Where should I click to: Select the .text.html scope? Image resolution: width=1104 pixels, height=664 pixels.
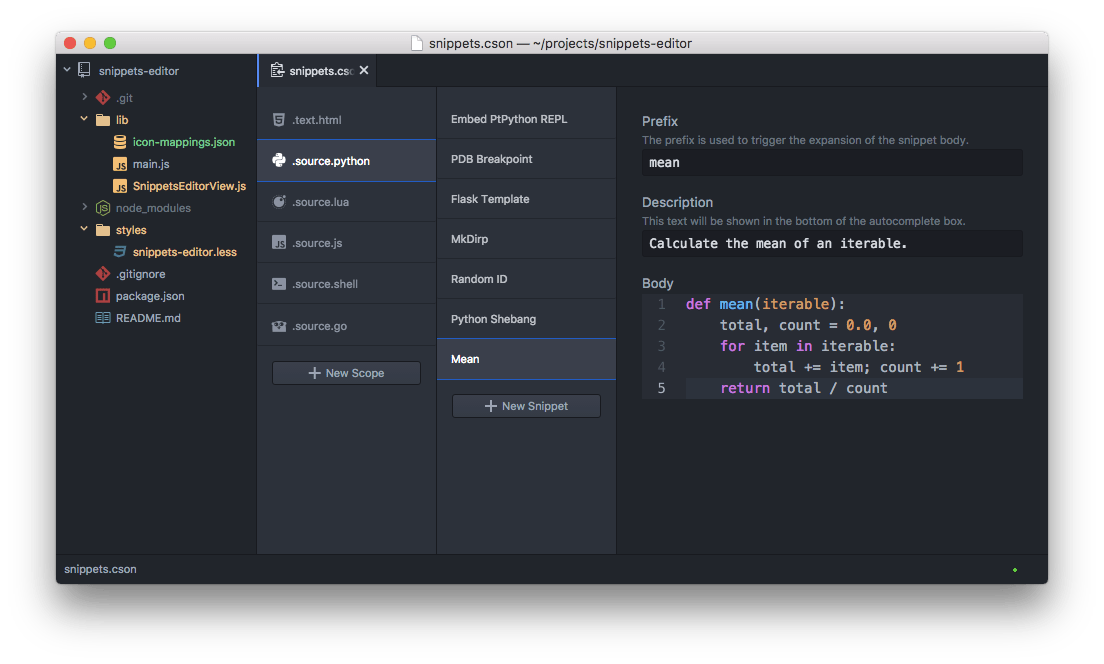[346, 120]
